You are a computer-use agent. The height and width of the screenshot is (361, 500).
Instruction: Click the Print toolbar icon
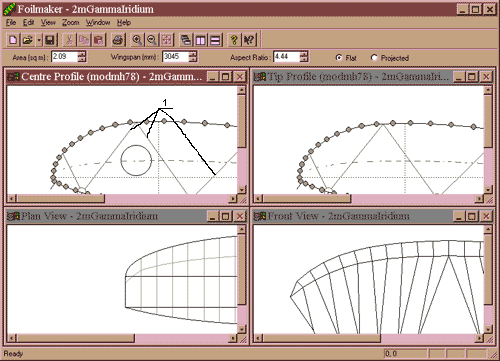[x=119, y=40]
